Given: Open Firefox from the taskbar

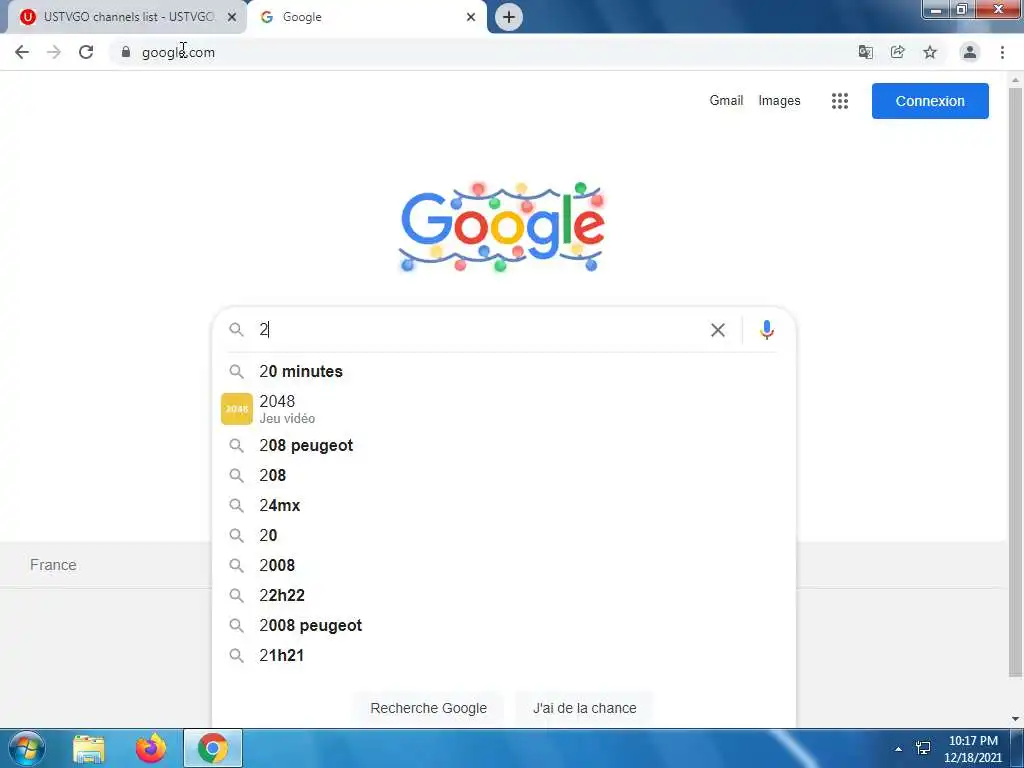Looking at the screenshot, I should [x=151, y=748].
